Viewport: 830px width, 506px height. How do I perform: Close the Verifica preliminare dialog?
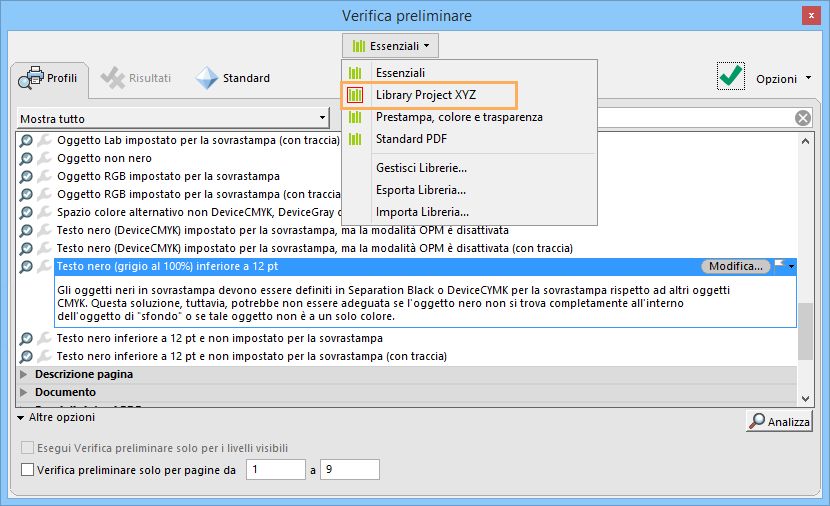811,16
